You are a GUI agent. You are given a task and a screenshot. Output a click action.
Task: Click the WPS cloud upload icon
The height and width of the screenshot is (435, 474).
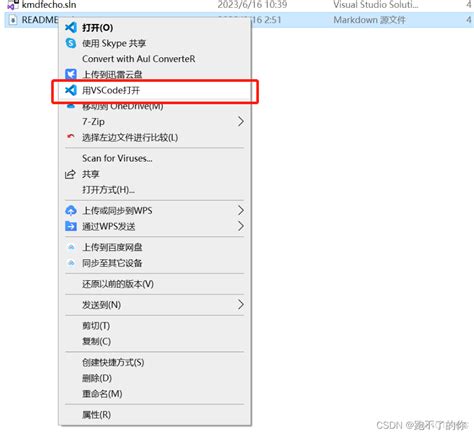71,210
